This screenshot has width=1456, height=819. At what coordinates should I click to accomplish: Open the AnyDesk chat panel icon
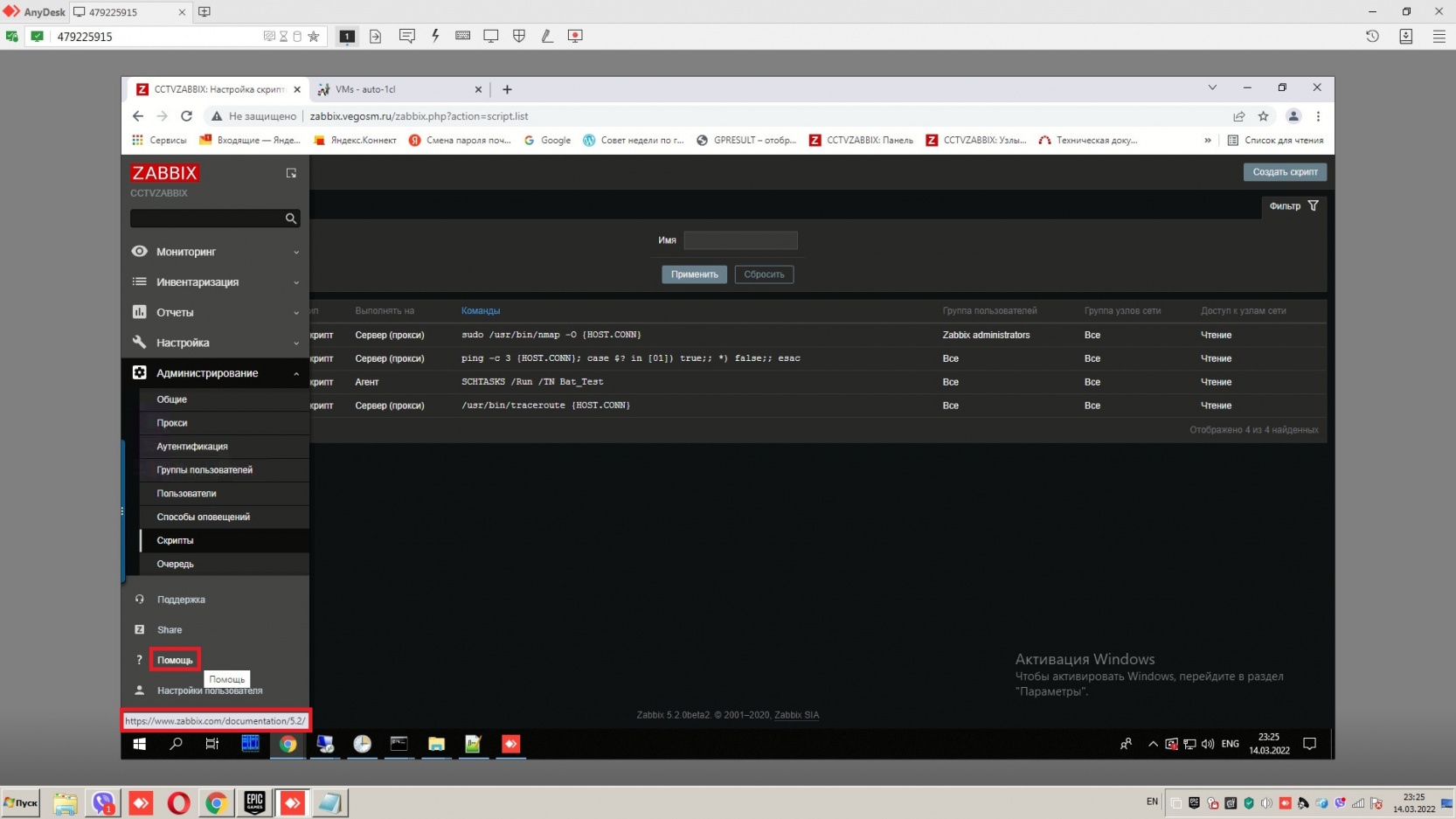coord(406,36)
